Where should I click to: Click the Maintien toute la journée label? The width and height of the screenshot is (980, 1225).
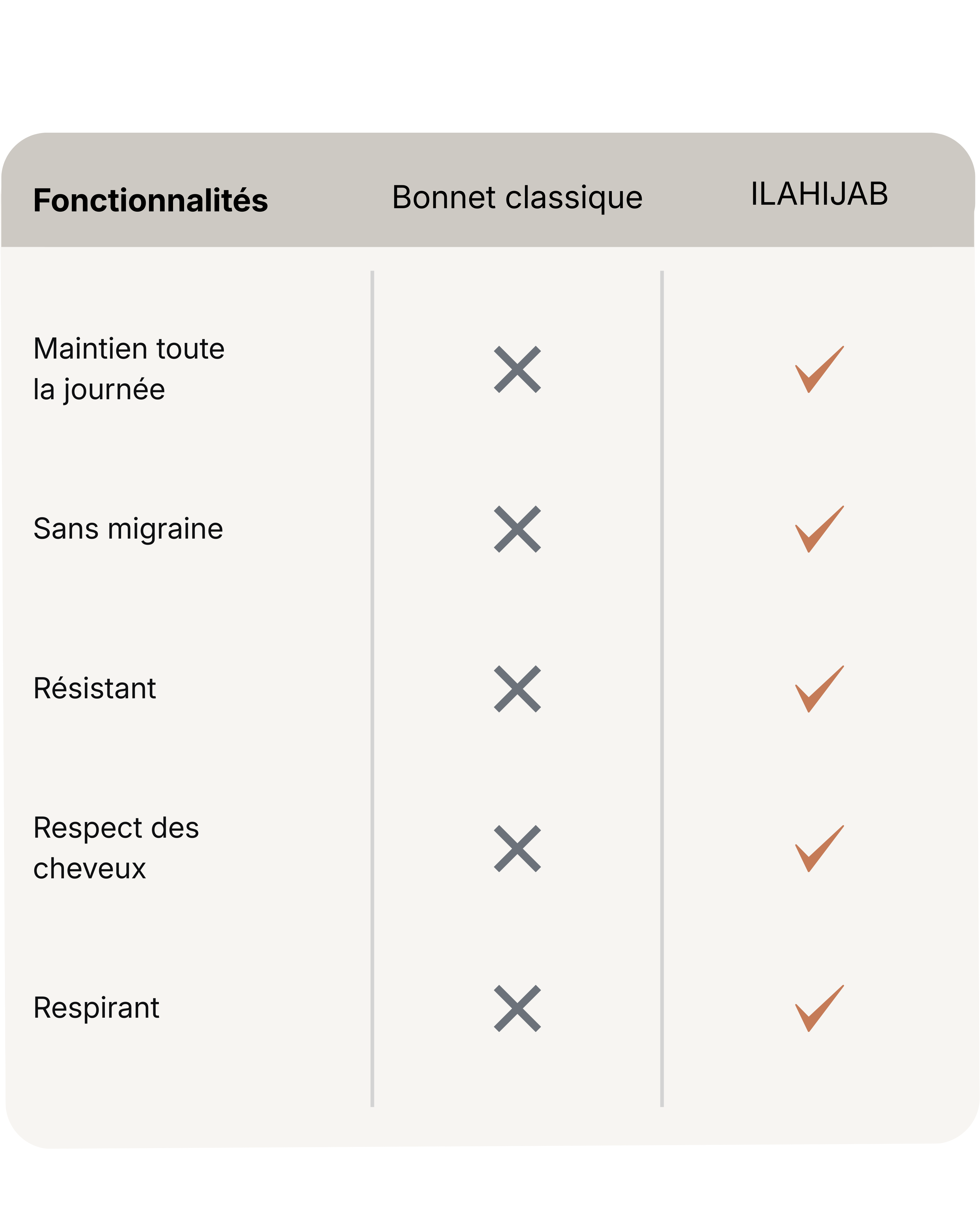(x=129, y=369)
